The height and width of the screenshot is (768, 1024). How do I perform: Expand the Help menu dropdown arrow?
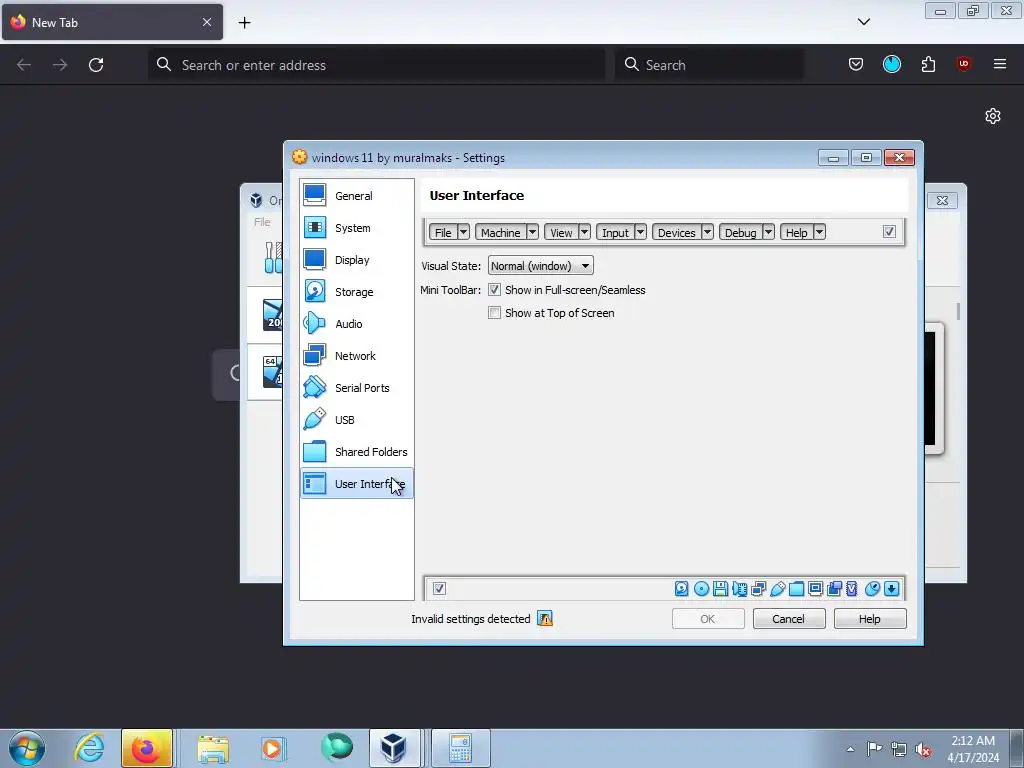tap(820, 232)
